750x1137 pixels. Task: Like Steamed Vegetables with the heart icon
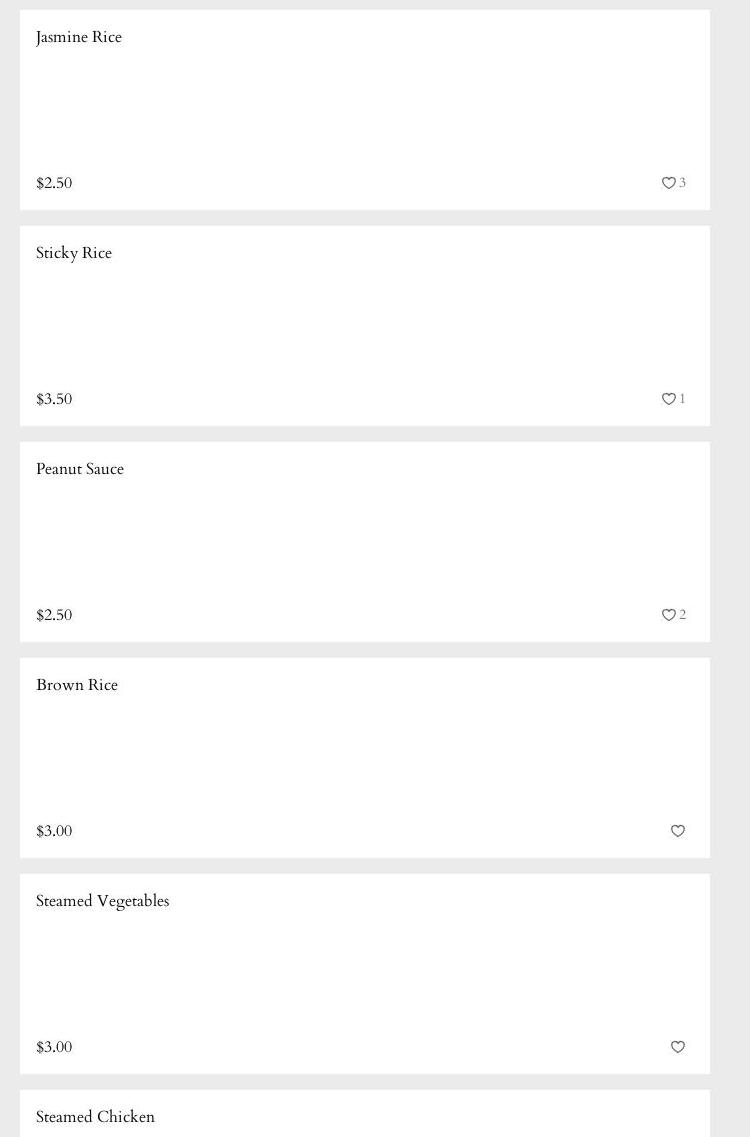(677, 1047)
